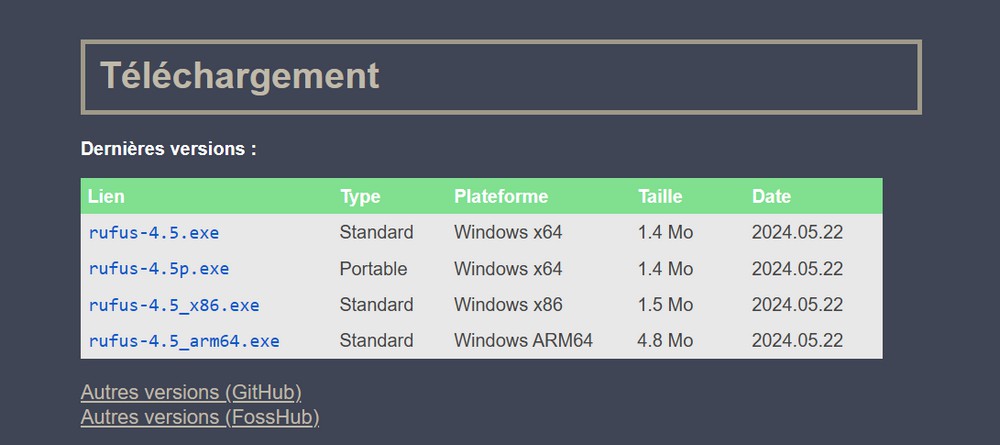This screenshot has width=1000, height=445.
Task: Click the 1.5 Mo size cell
Action: click(665, 305)
